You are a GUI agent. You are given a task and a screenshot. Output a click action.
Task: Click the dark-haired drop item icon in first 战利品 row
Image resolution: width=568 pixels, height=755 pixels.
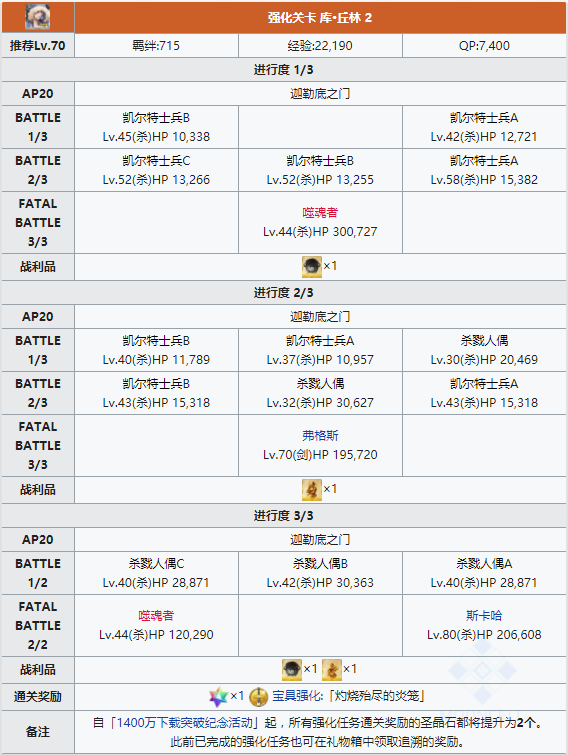(311, 267)
